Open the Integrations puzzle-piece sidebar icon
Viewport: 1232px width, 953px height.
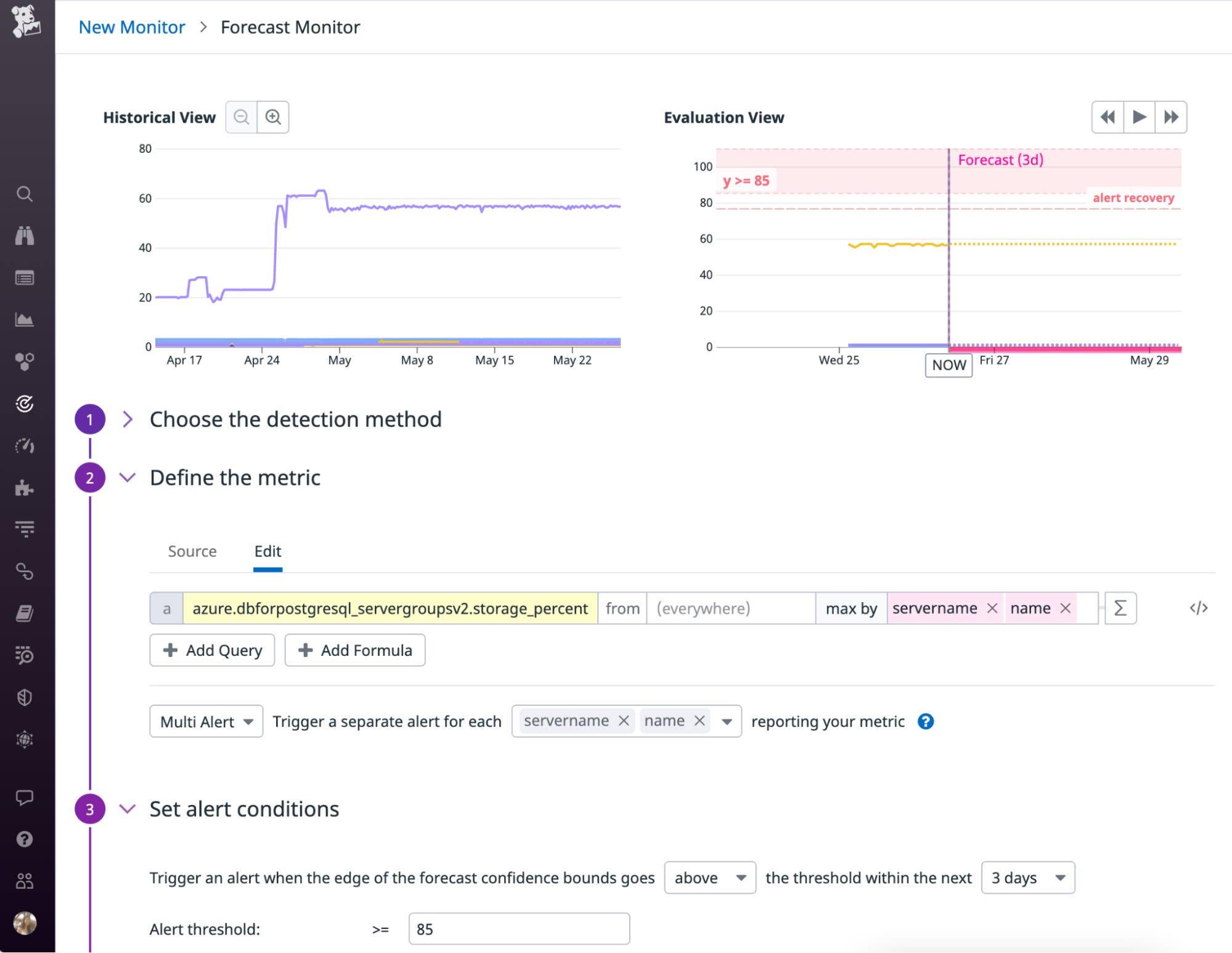25,489
